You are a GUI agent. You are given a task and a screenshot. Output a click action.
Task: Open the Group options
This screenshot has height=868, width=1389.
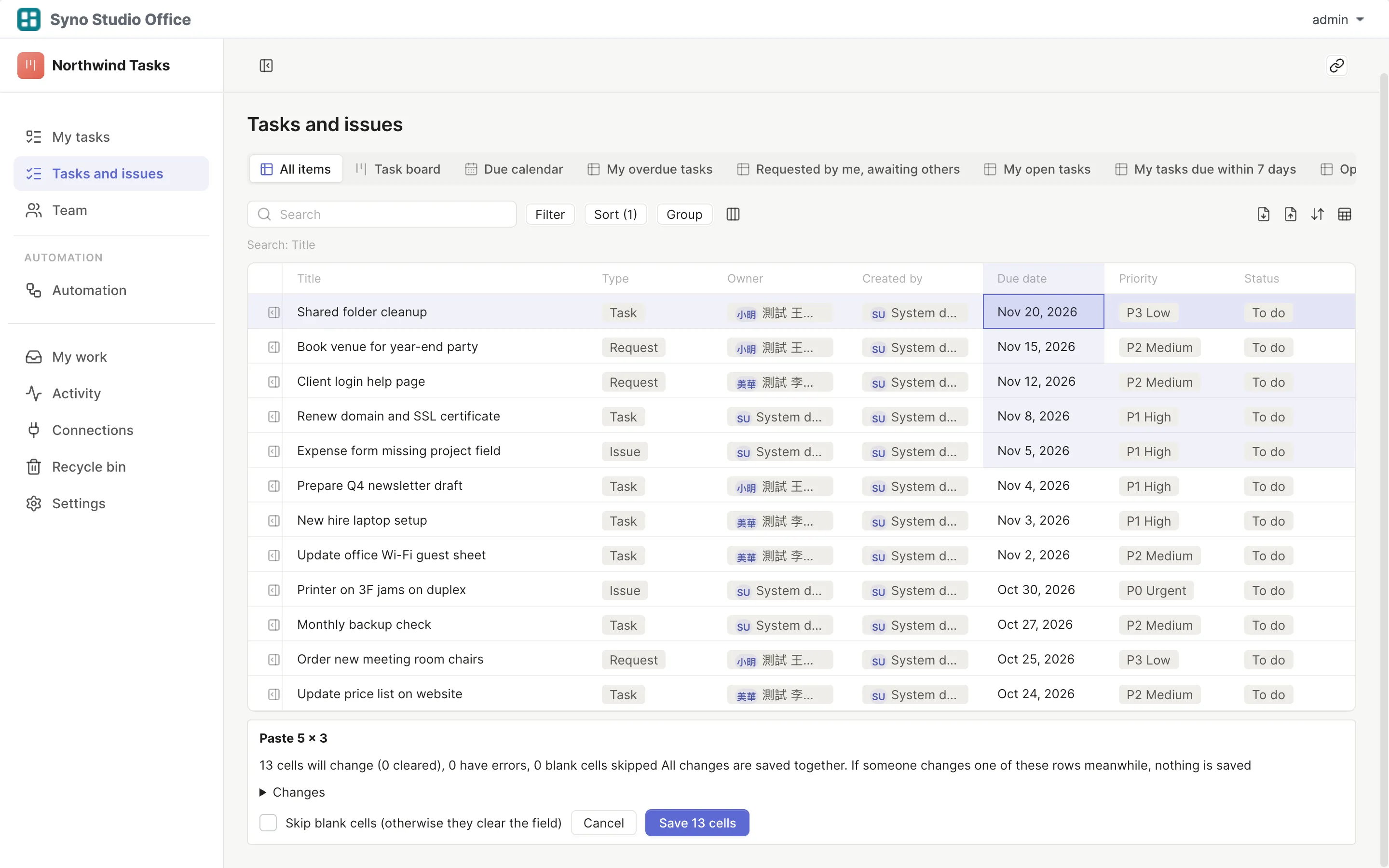(684, 214)
